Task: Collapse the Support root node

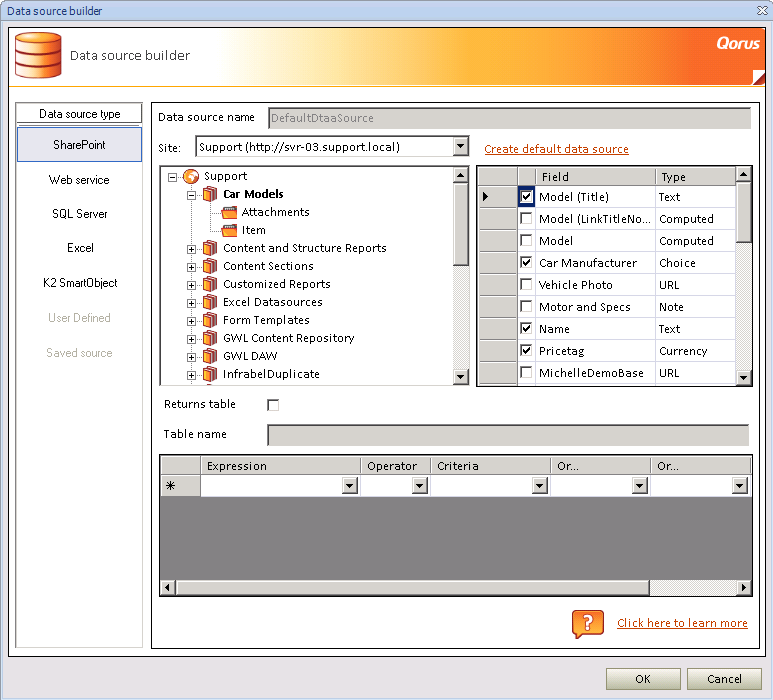Action: pyautogui.click(x=172, y=177)
